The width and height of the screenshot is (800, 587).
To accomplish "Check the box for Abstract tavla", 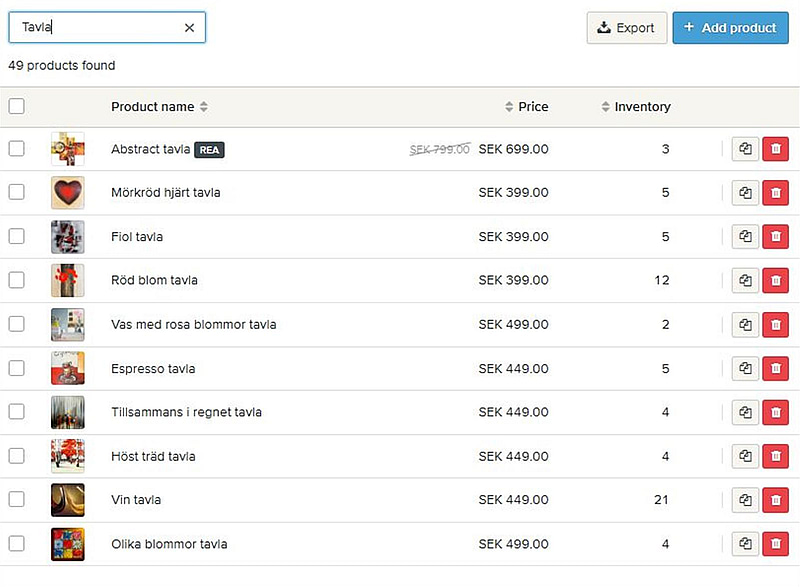I will point(17,149).
